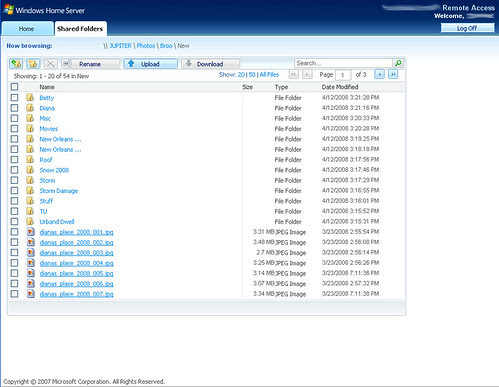The image size is (499, 387).
Task: Click the Misc folder icon
Action: tap(30, 118)
